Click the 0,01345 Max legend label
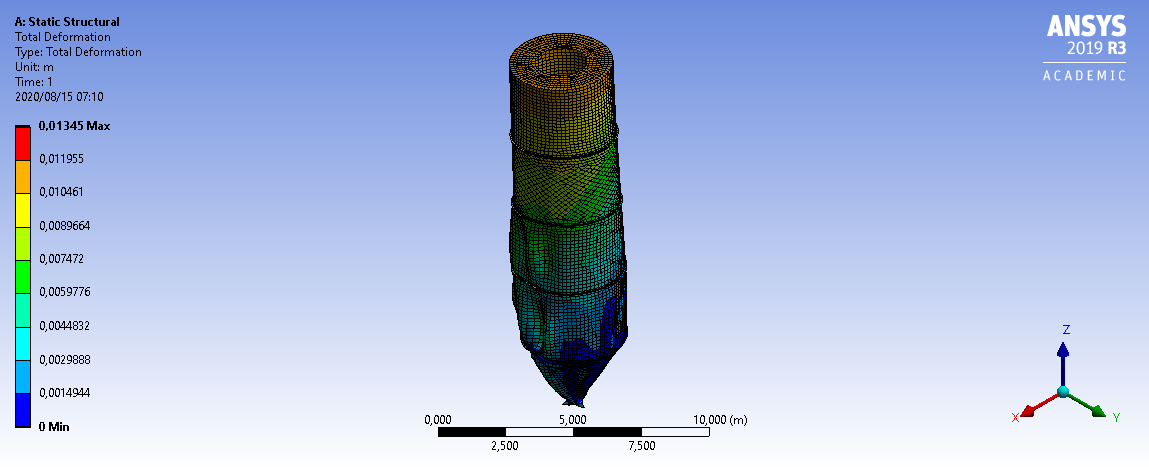The image size is (1149, 469). pos(74,126)
